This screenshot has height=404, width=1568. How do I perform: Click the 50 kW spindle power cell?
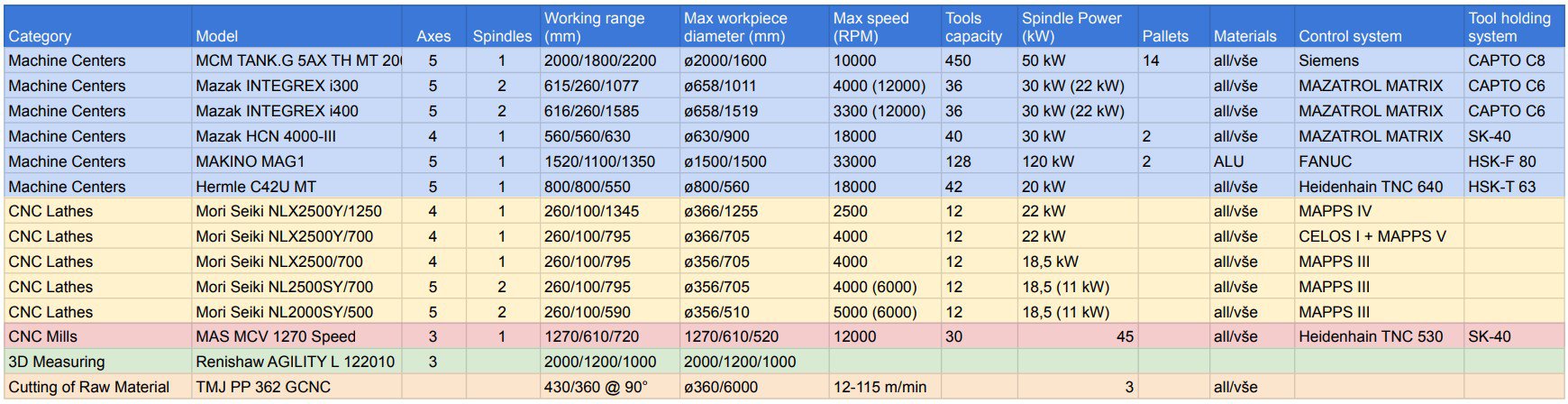[1077, 60]
